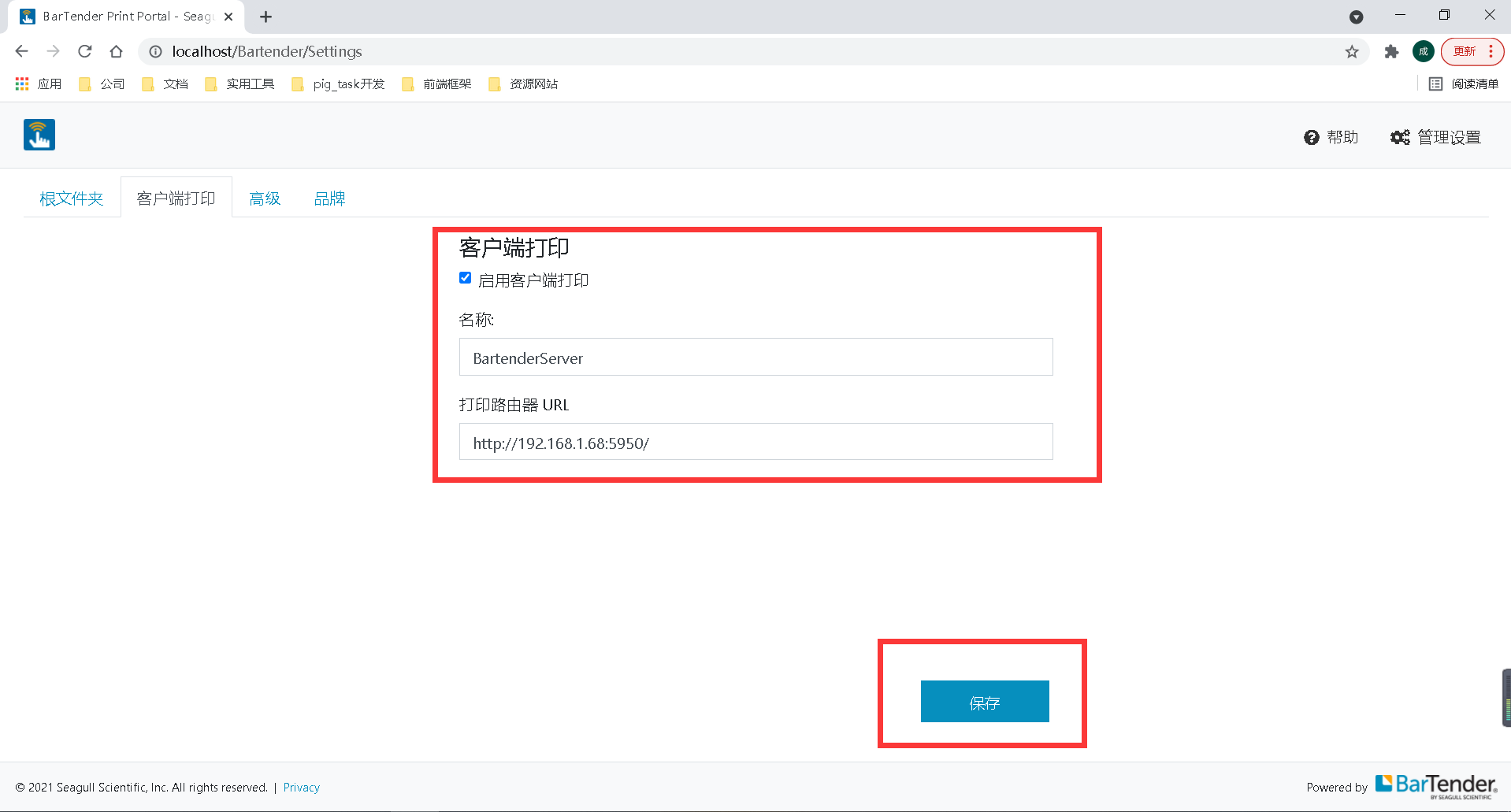Click the tab search dropdown circle icon
The image size is (1511, 812).
click(1356, 17)
